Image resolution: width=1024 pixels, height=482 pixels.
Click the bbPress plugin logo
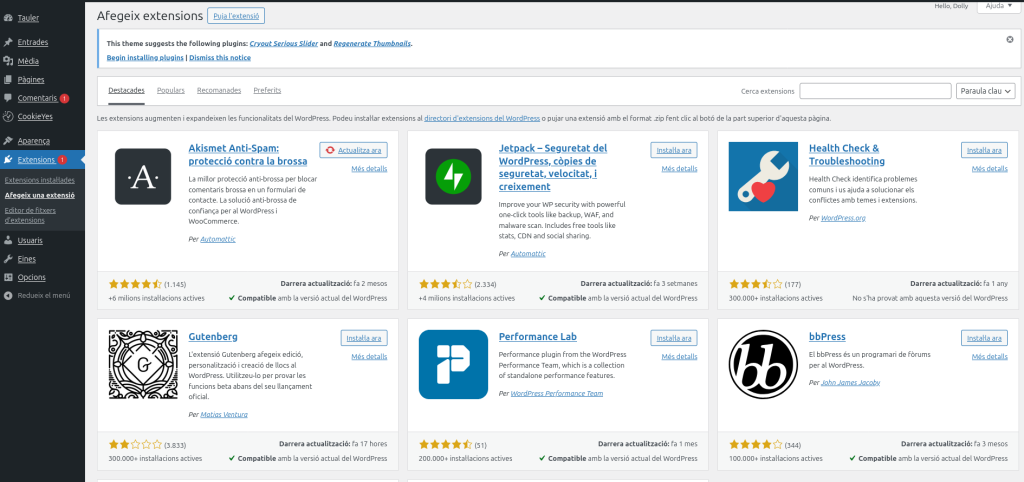pyautogui.click(x=763, y=364)
